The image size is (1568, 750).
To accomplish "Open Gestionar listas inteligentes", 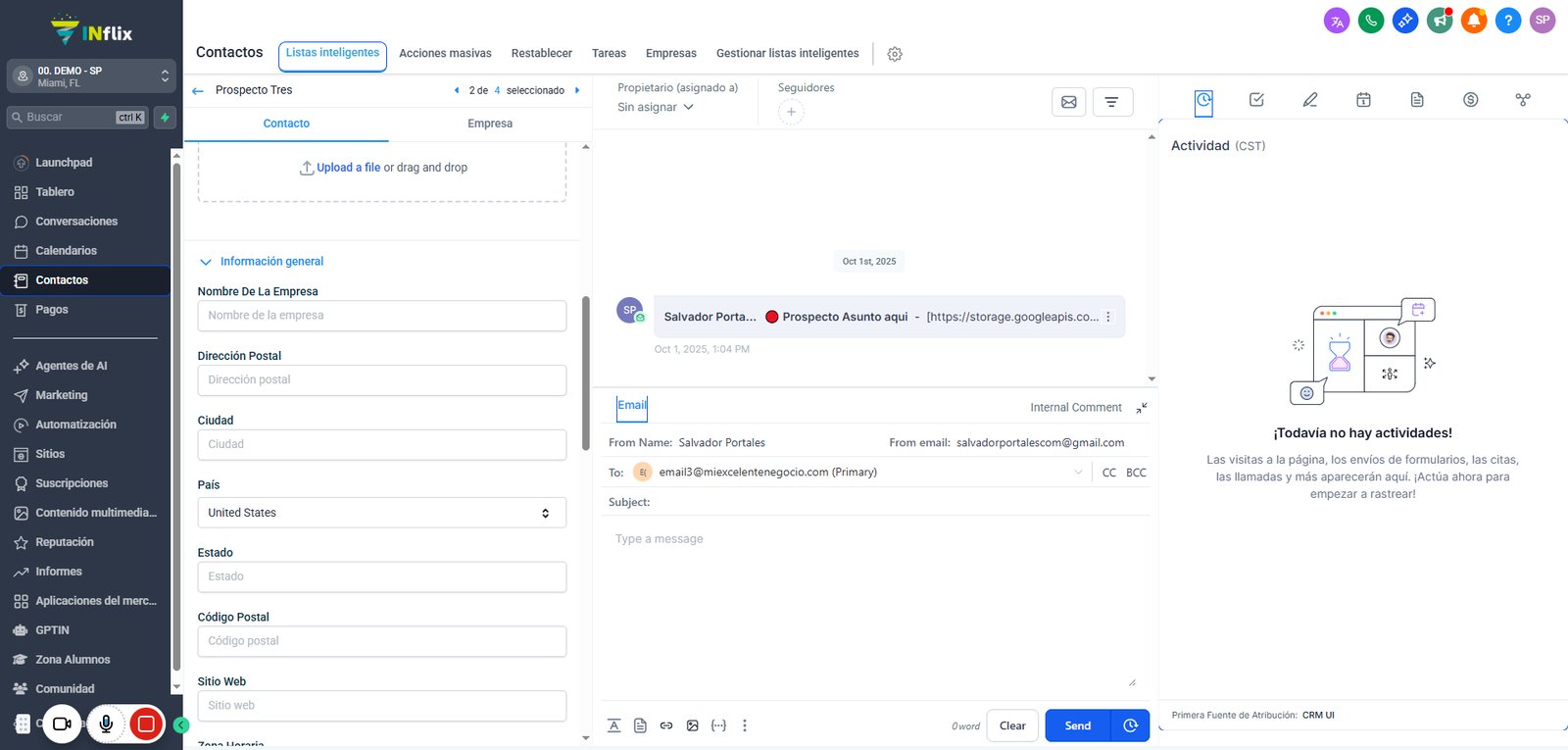I will (x=787, y=54).
